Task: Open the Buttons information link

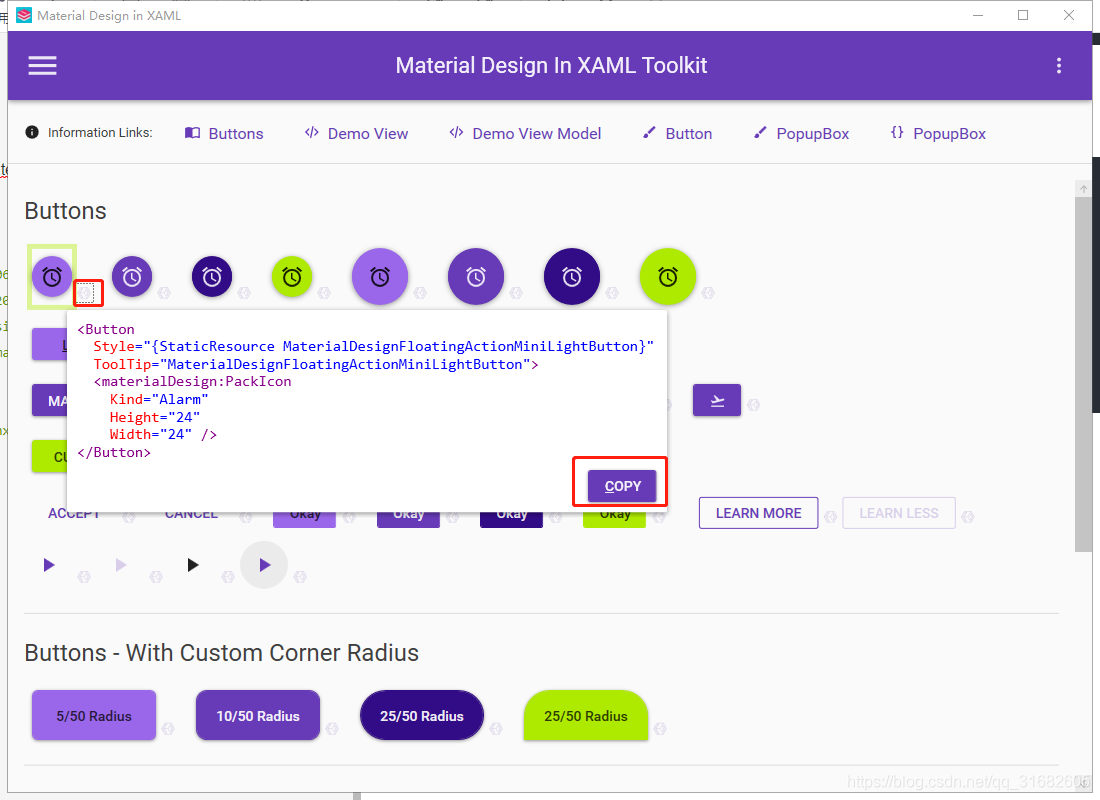Action: pos(224,133)
